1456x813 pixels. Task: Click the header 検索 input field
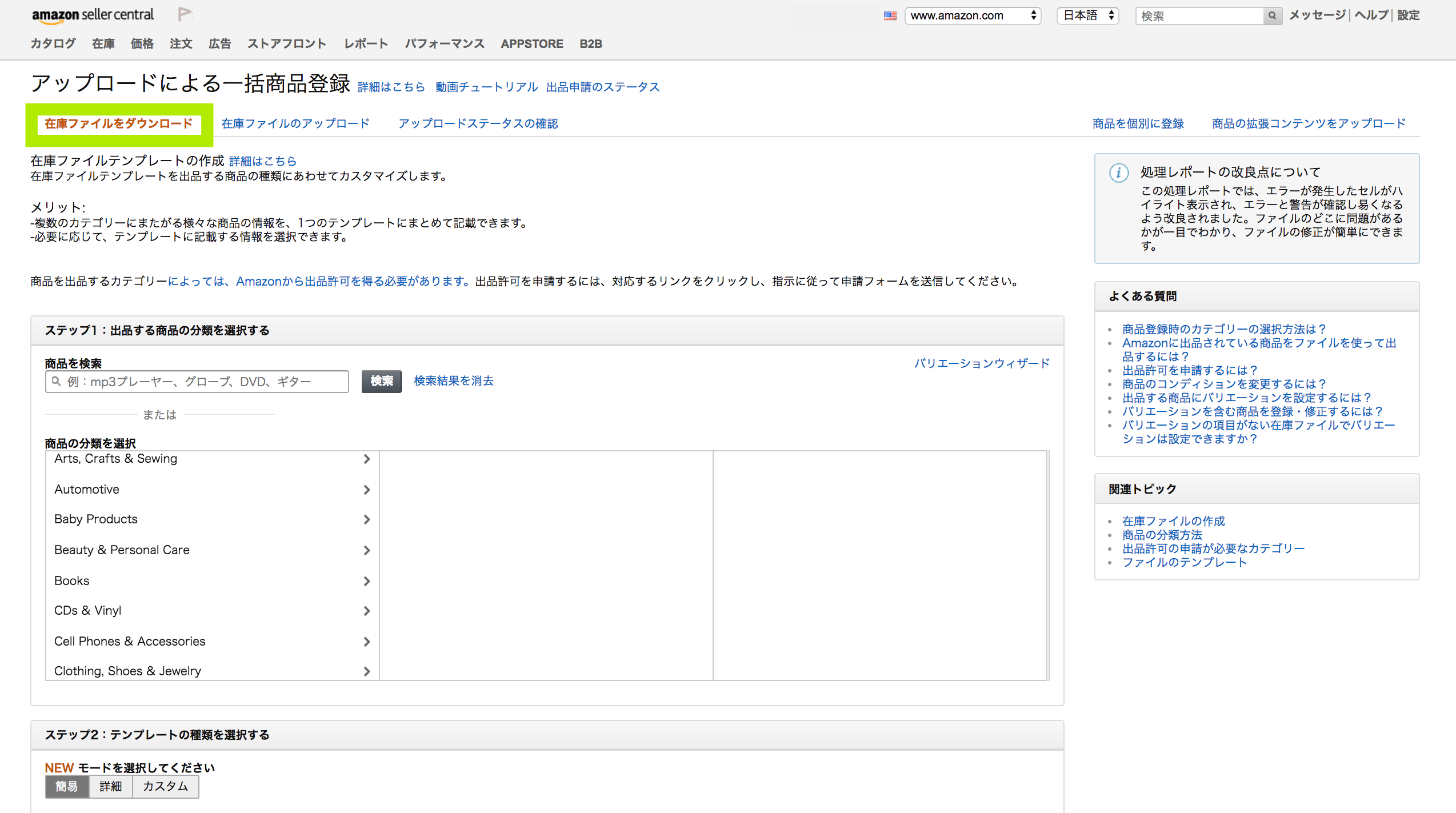1200,16
